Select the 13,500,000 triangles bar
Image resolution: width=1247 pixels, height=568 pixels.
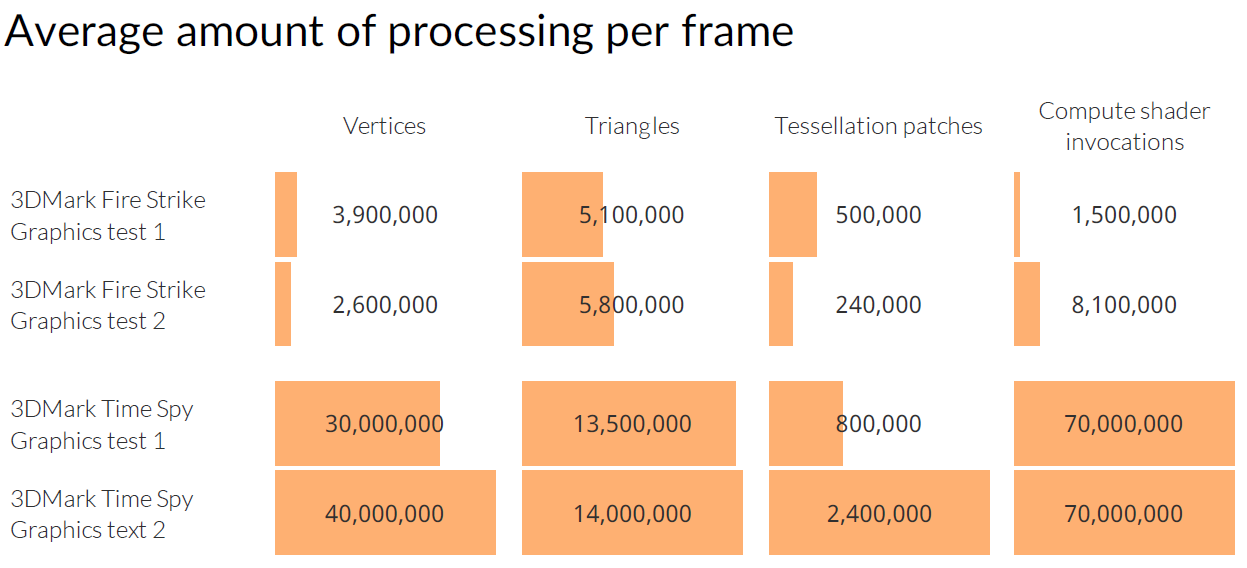pos(629,424)
